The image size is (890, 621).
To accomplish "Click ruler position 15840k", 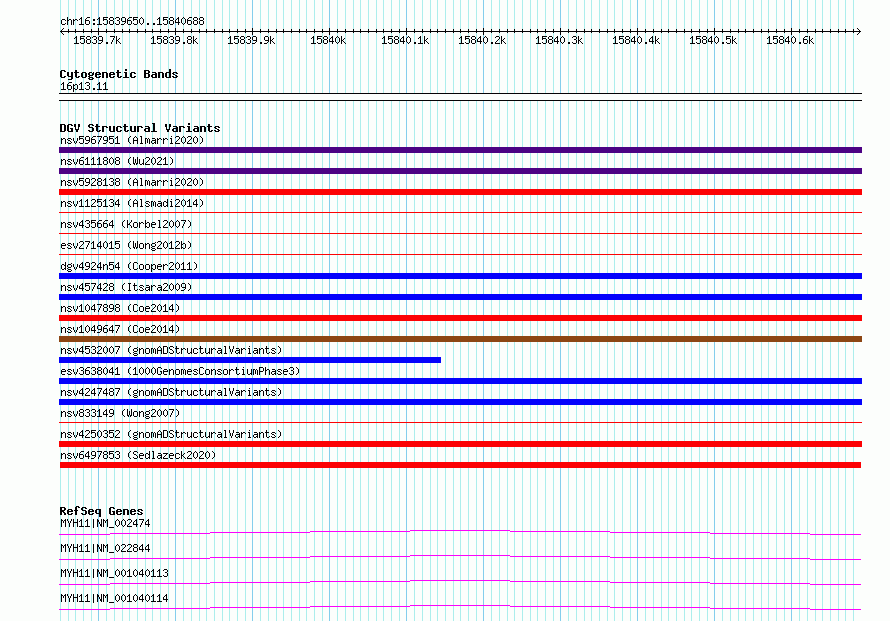I will coord(328,40).
